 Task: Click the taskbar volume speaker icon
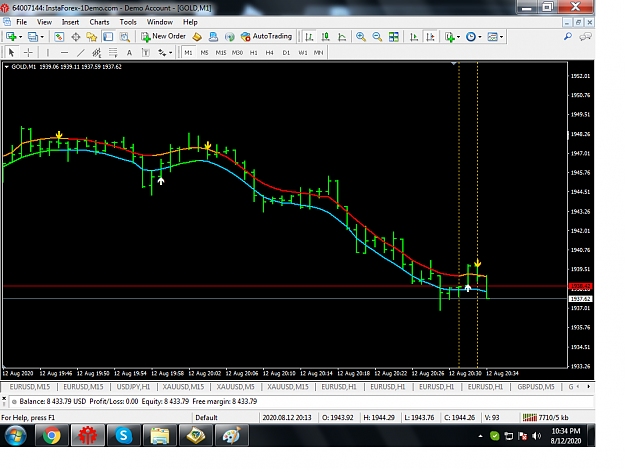(537, 436)
